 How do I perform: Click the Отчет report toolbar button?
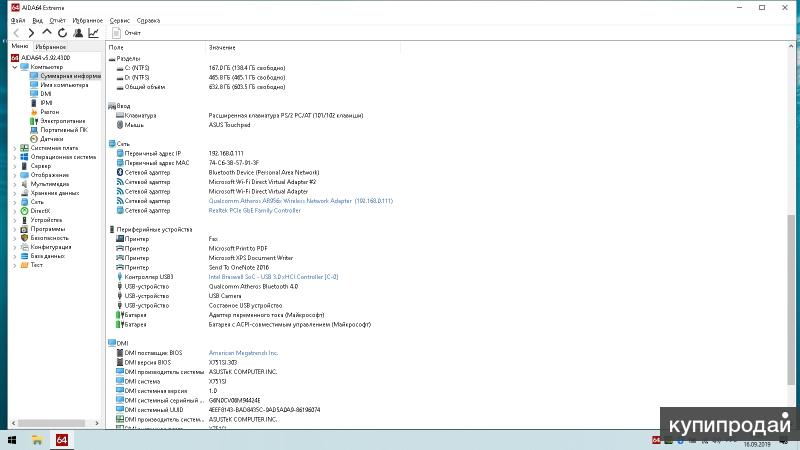point(127,33)
